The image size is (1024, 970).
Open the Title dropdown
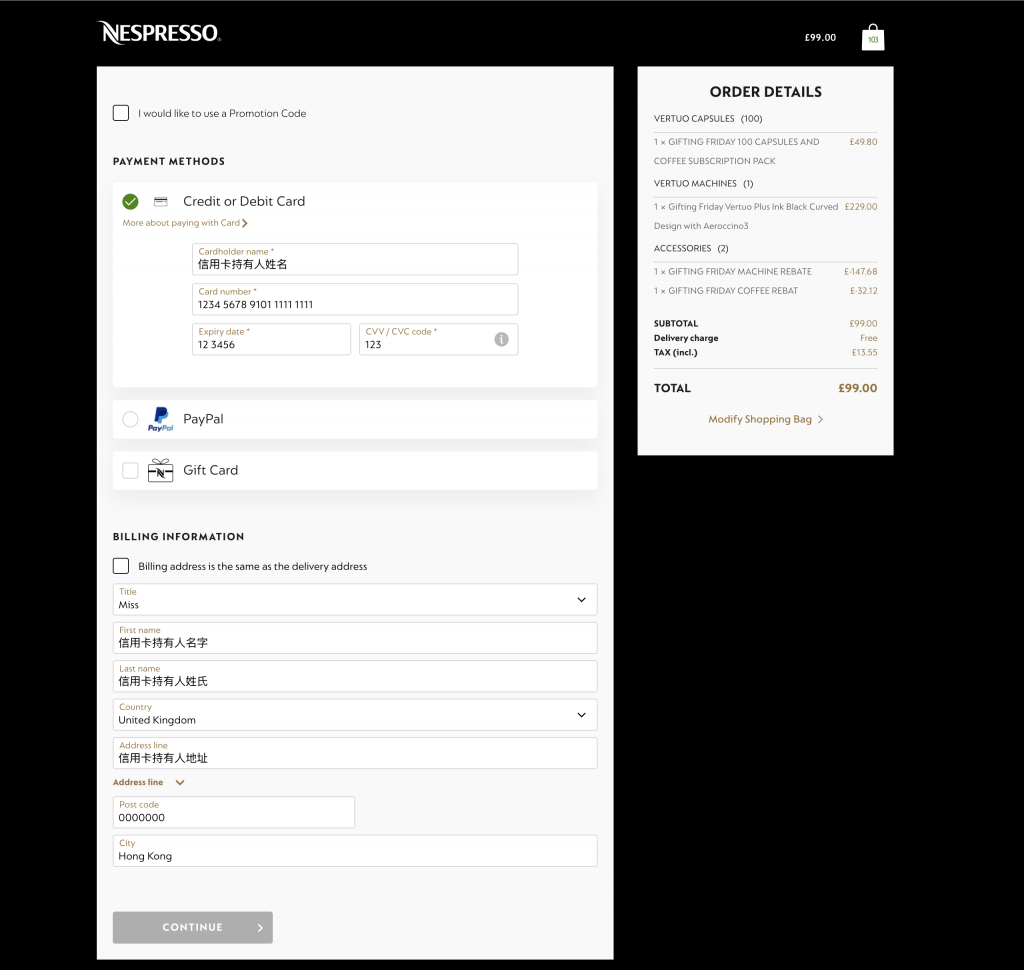coord(355,599)
